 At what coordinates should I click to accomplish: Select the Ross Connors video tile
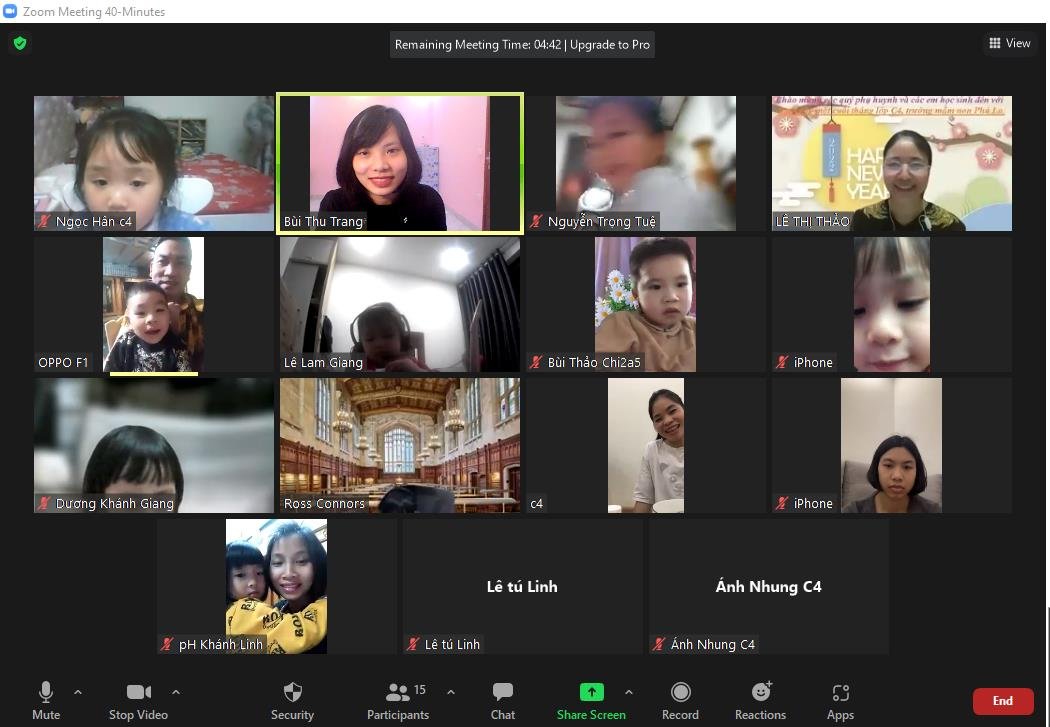pos(400,445)
